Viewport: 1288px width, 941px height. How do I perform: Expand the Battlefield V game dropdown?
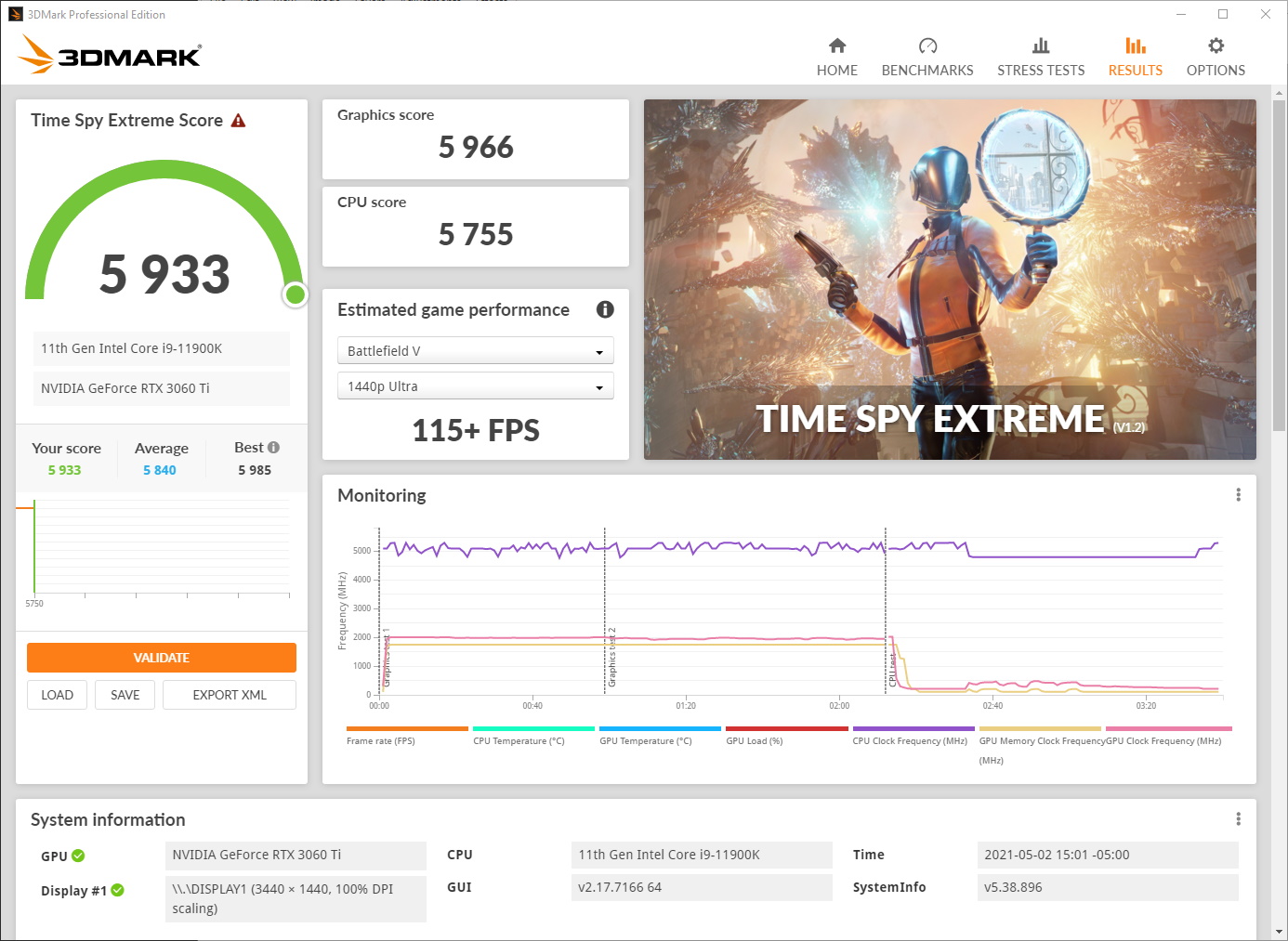pos(475,351)
